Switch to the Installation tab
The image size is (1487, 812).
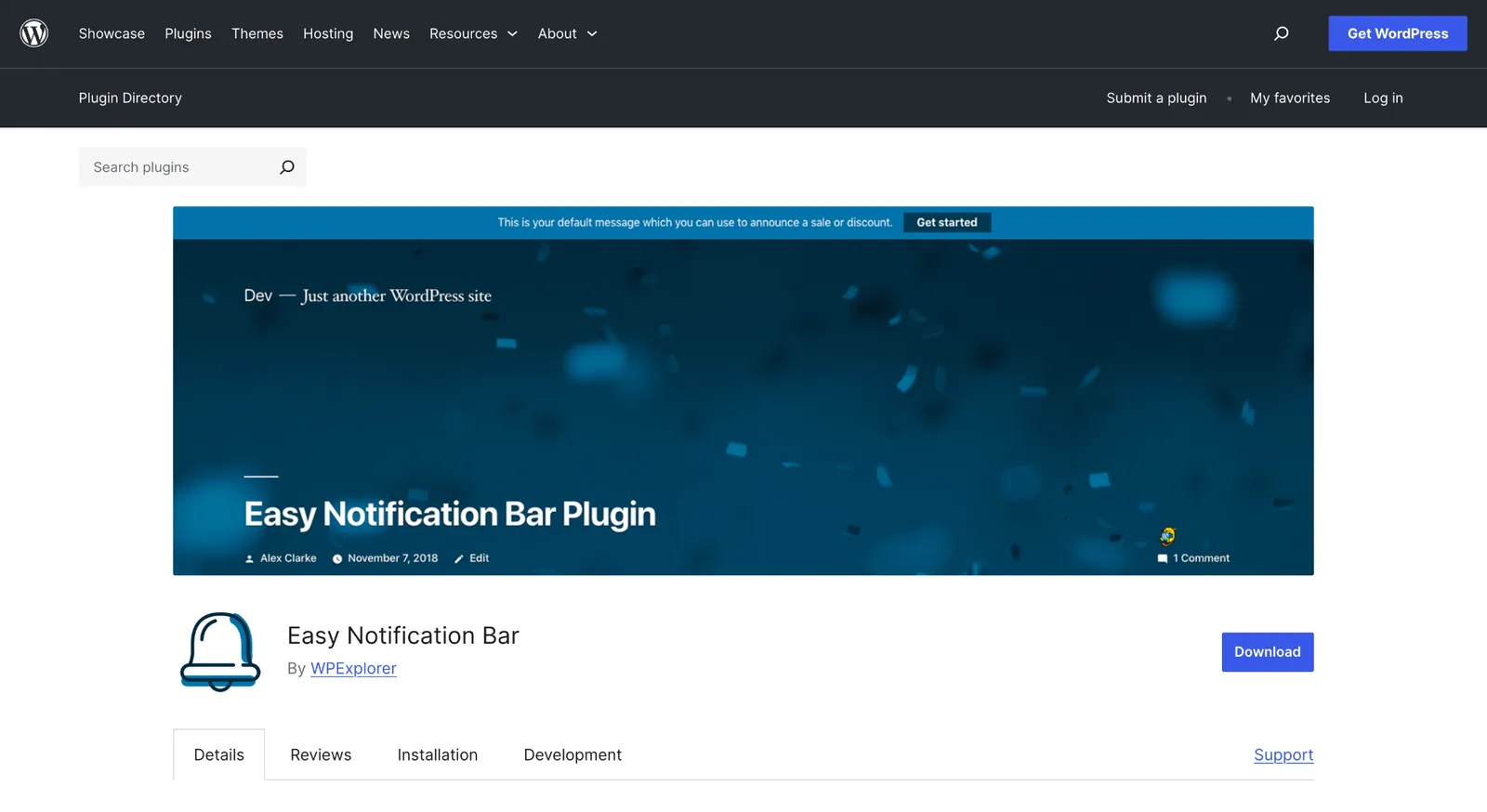click(438, 754)
